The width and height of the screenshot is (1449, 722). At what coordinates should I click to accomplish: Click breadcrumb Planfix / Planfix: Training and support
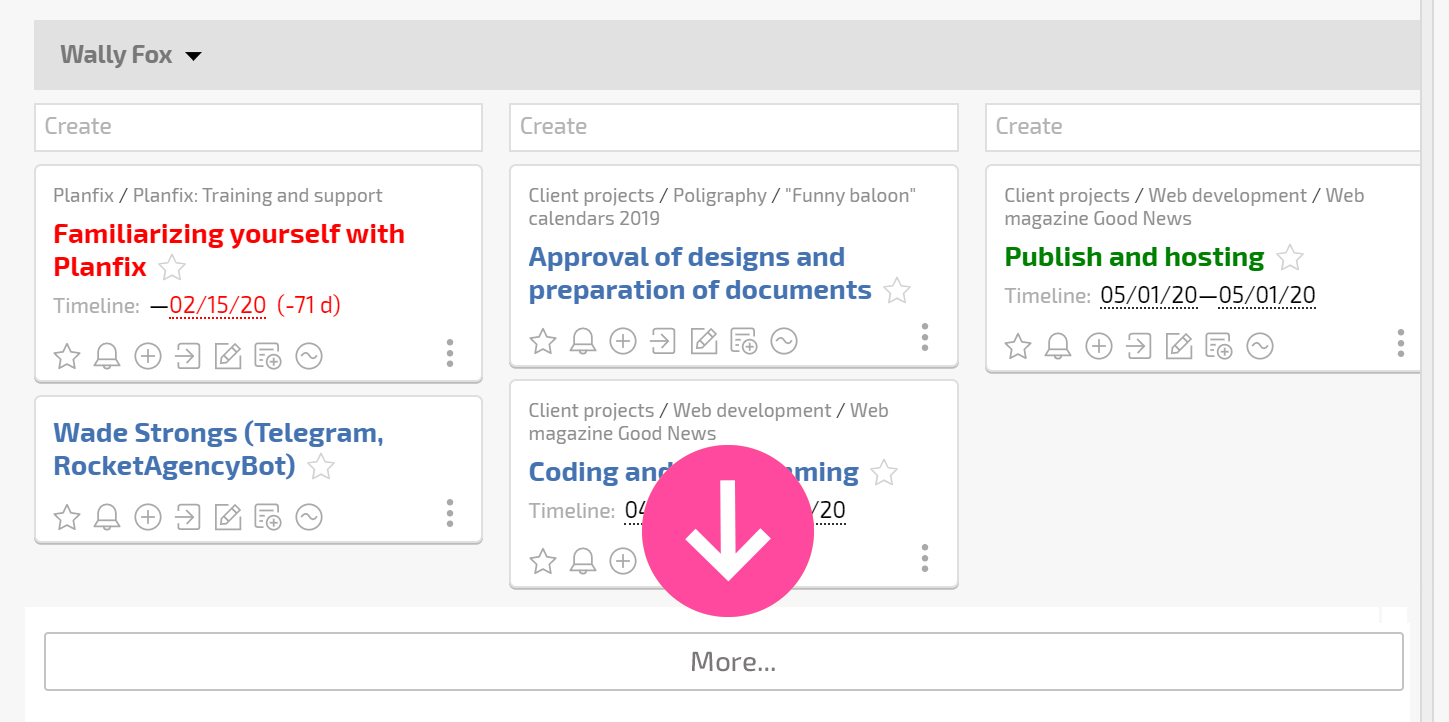[218, 195]
